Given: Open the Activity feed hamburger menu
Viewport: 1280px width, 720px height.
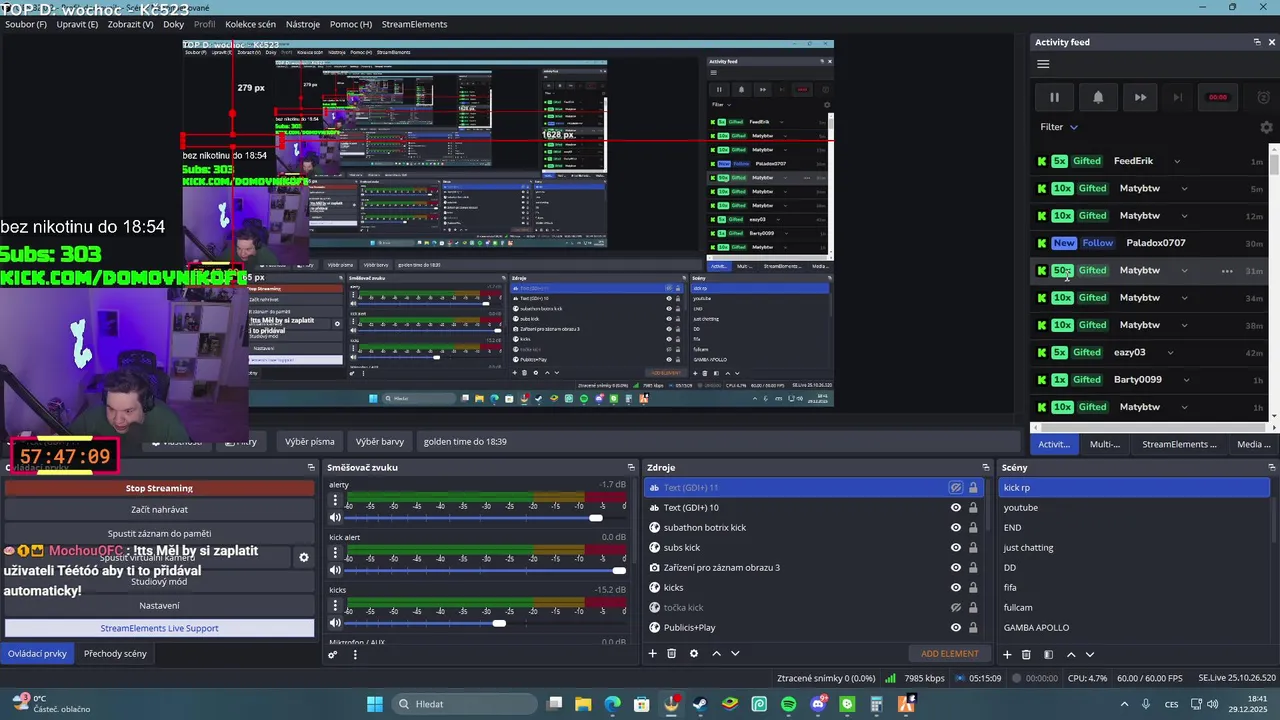Looking at the screenshot, I should 1043,64.
